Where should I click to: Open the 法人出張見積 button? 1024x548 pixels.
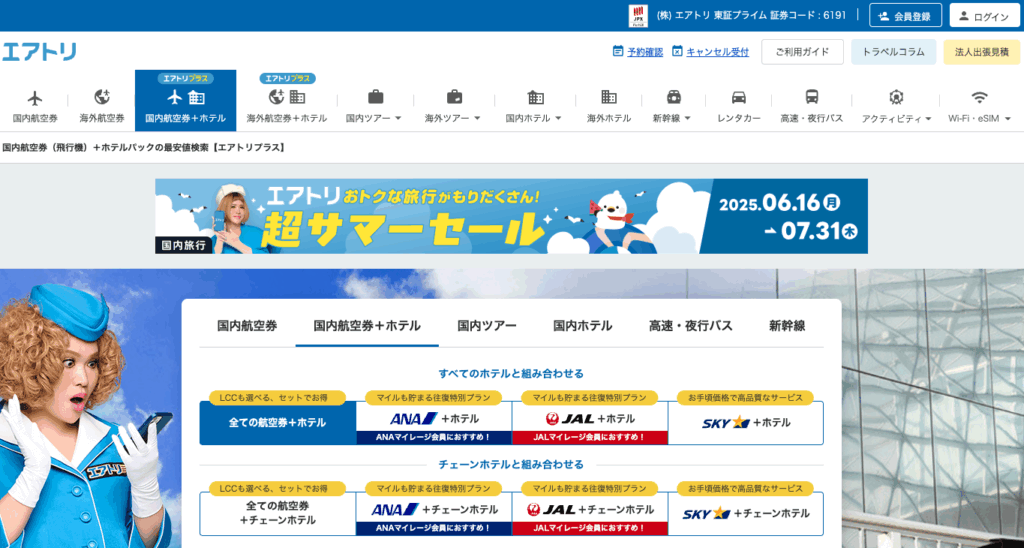[x=982, y=52]
